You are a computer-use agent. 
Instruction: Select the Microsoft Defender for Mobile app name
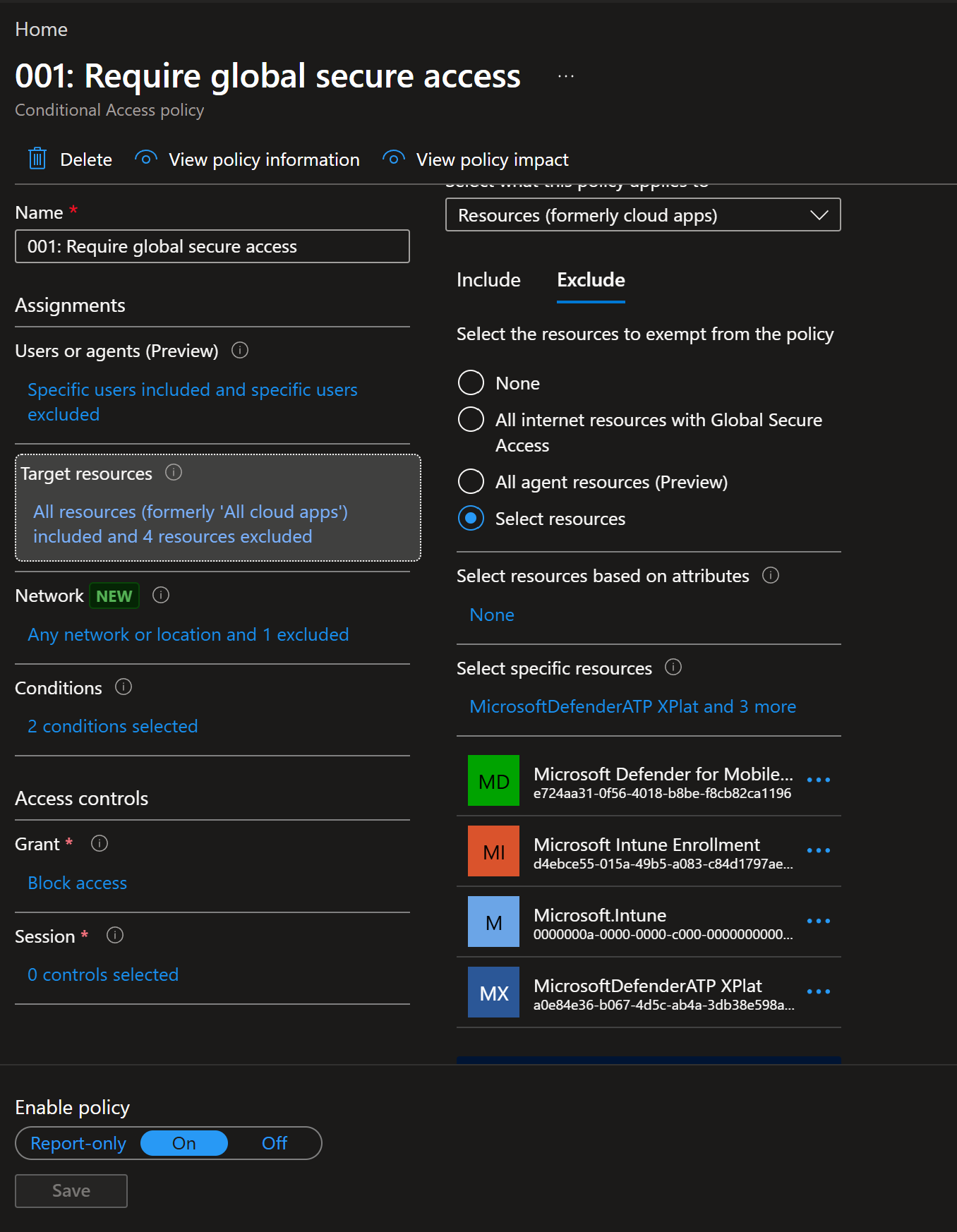pyautogui.click(x=663, y=773)
